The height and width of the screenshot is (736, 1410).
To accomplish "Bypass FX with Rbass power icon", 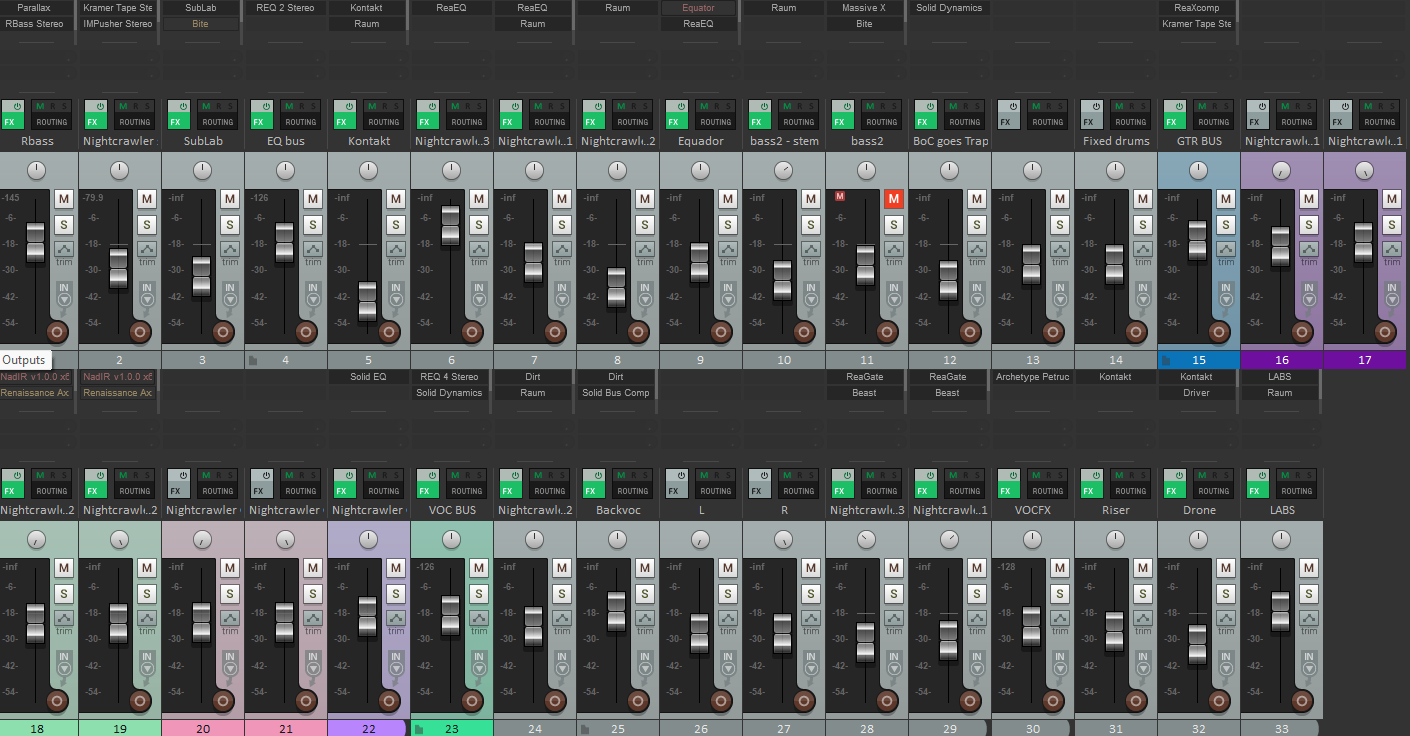I will 17,106.
